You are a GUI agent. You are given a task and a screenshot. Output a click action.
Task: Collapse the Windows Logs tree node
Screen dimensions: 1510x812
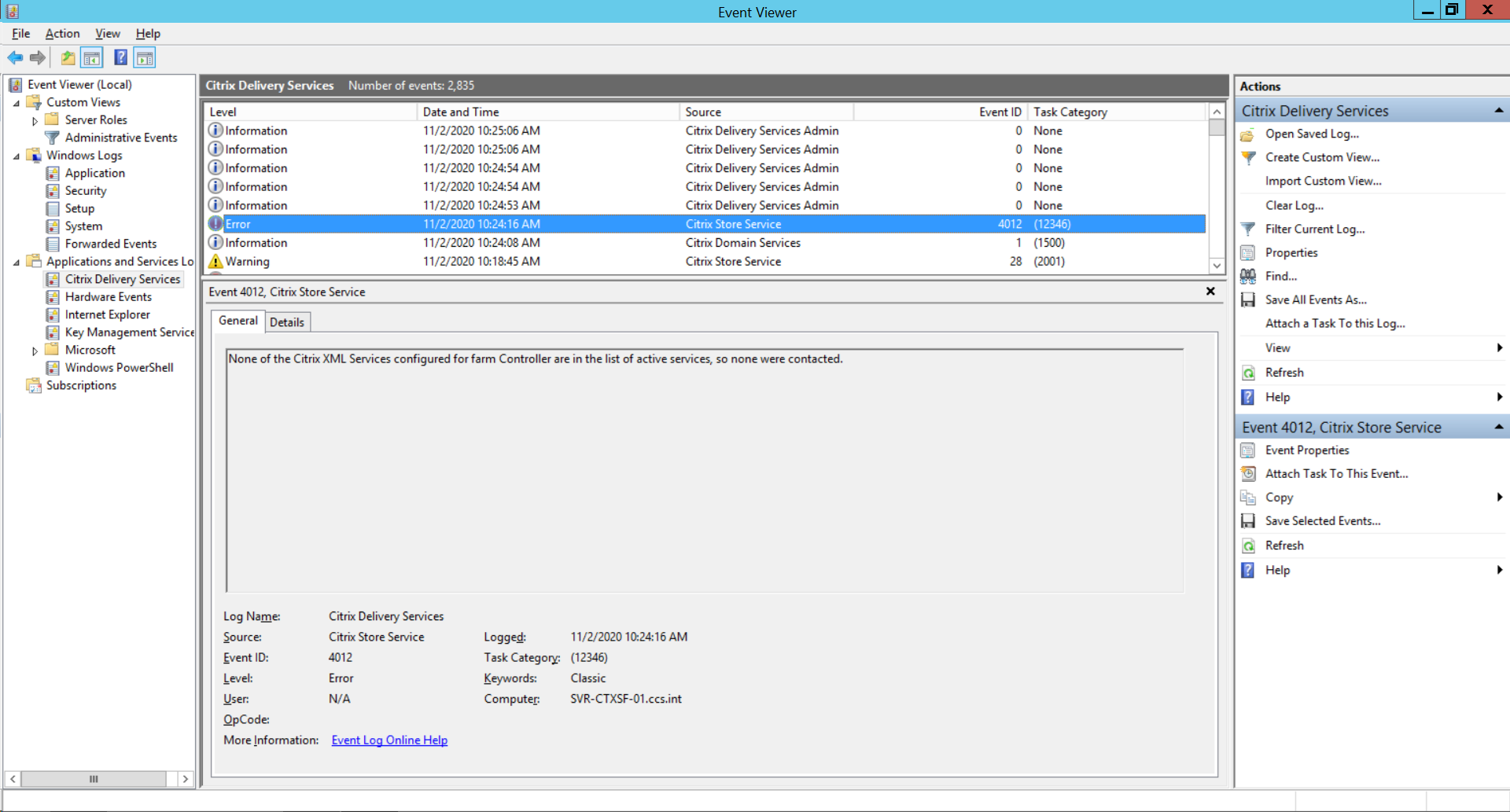pos(17,156)
